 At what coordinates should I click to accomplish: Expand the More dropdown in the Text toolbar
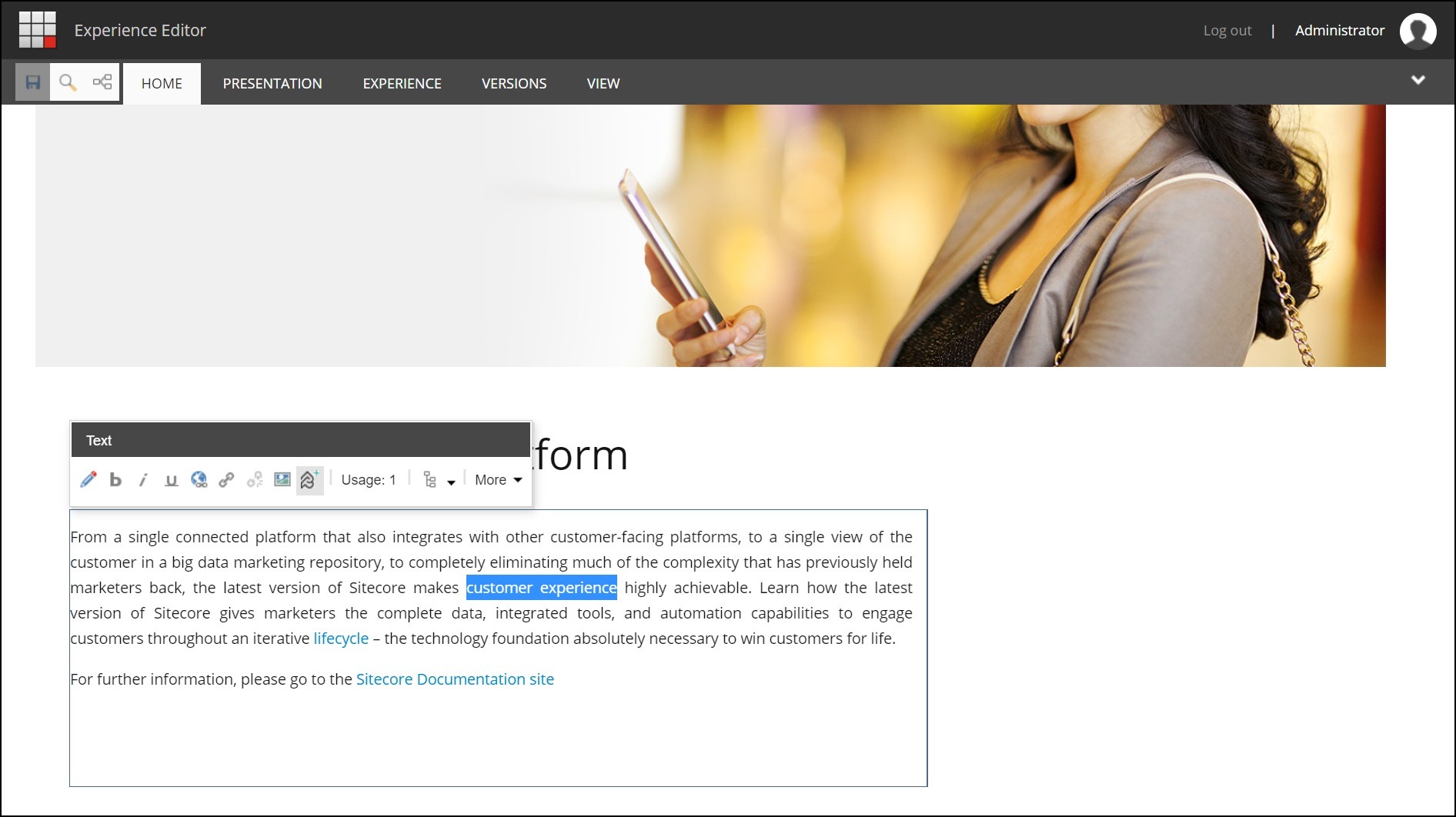pos(499,480)
